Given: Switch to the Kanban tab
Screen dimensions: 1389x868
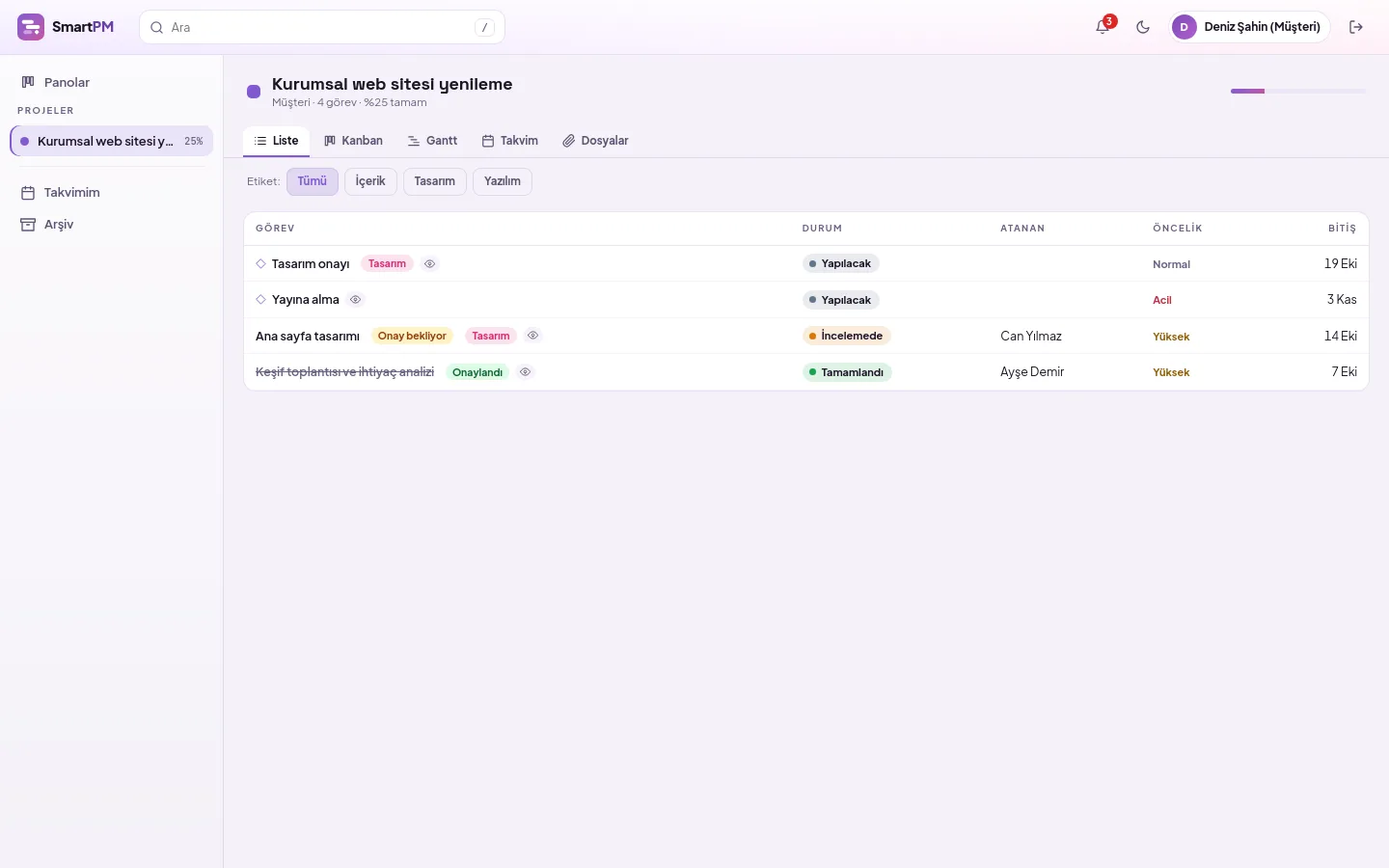Looking at the screenshot, I should pyautogui.click(x=353, y=141).
